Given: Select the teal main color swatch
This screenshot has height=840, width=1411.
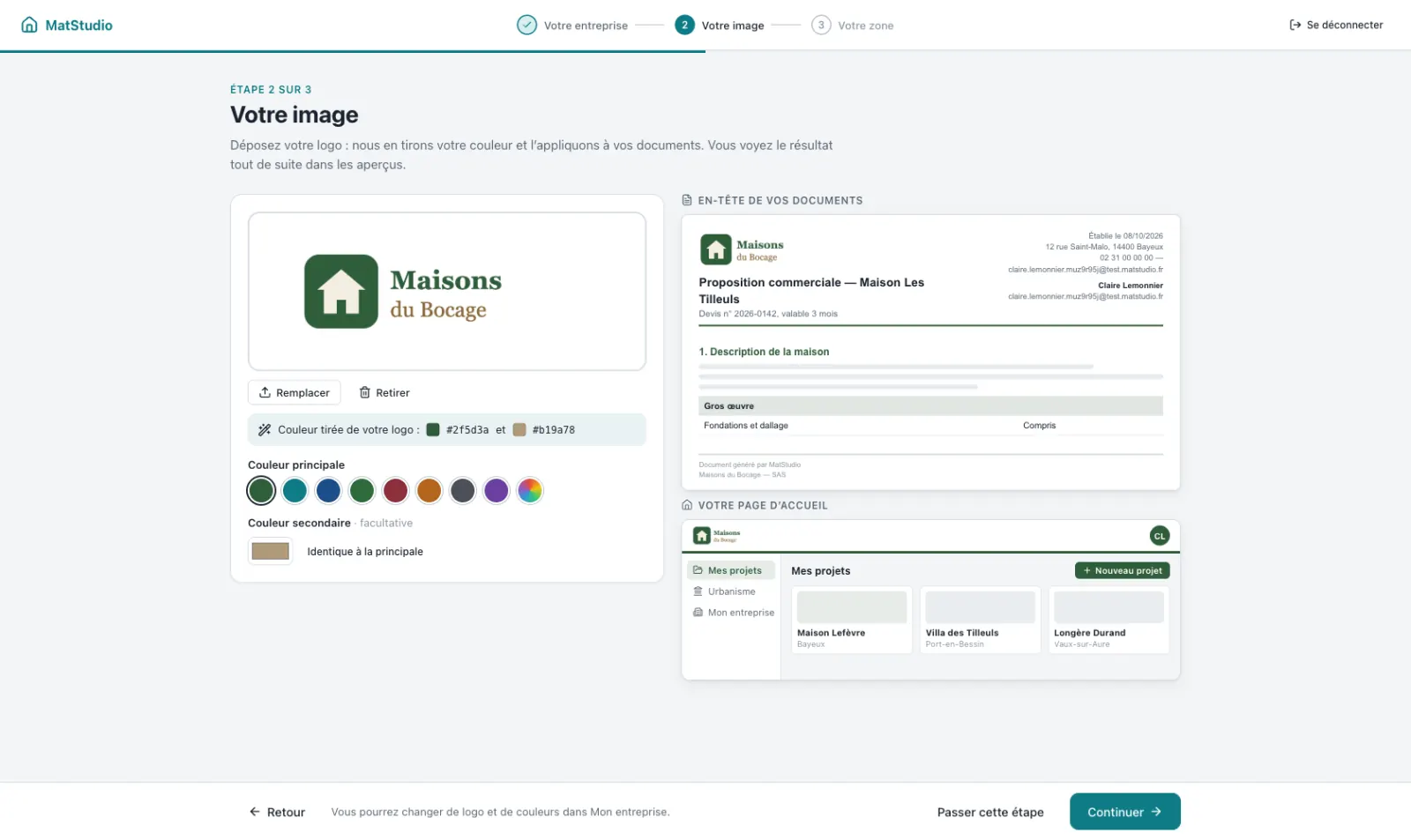Looking at the screenshot, I should pos(295,490).
